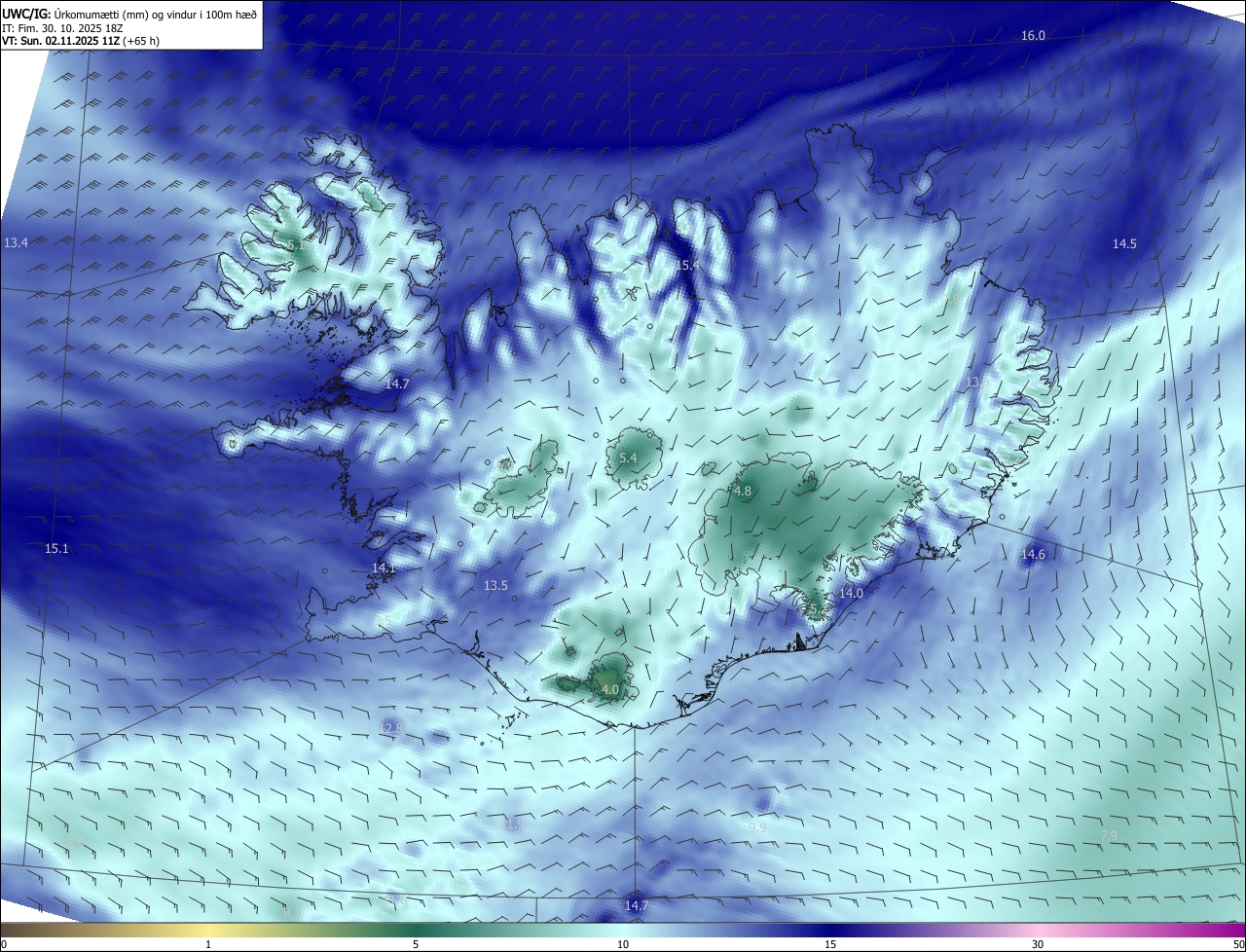The image size is (1246, 952).
Task: Click the 7.9 value label
Action: point(1109,836)
